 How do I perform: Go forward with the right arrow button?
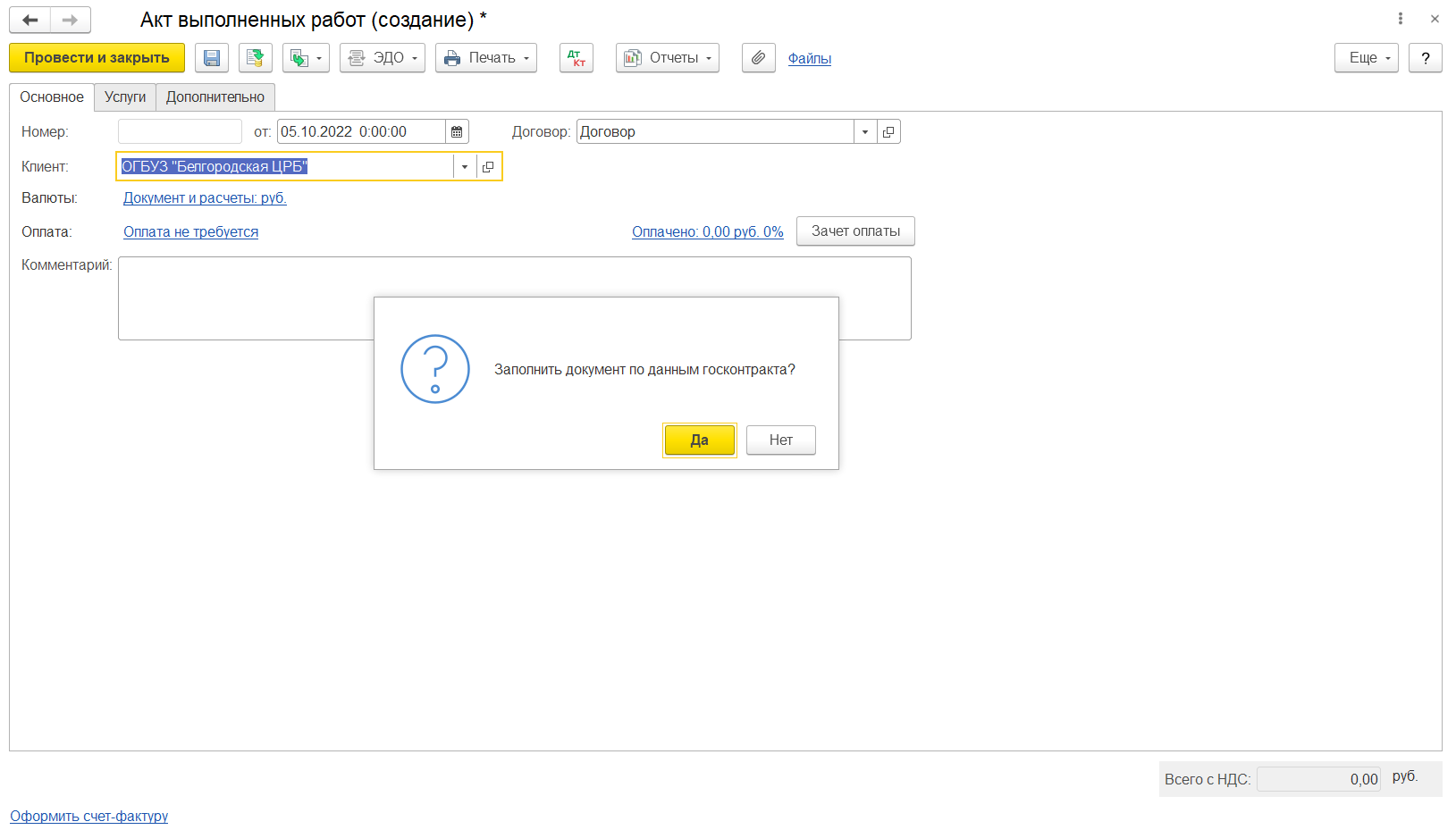(x=71, y=20)
